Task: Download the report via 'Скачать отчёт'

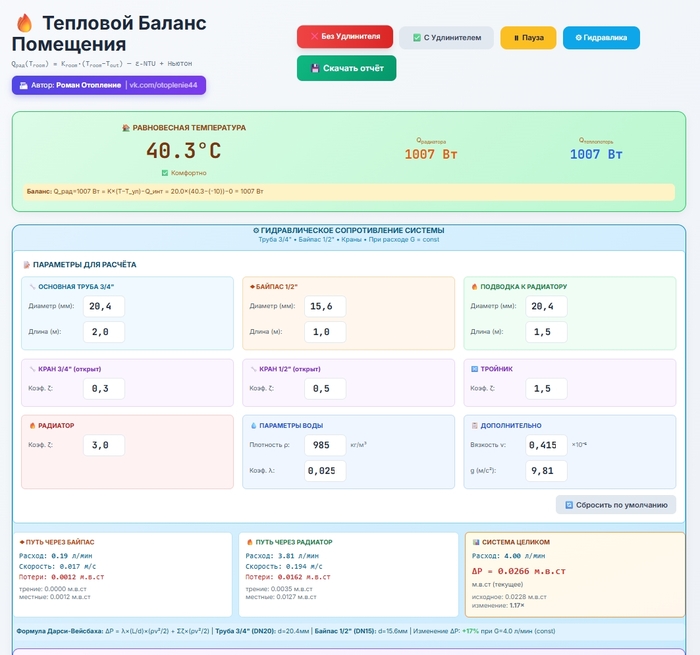Action: click(x=346, y=68)
